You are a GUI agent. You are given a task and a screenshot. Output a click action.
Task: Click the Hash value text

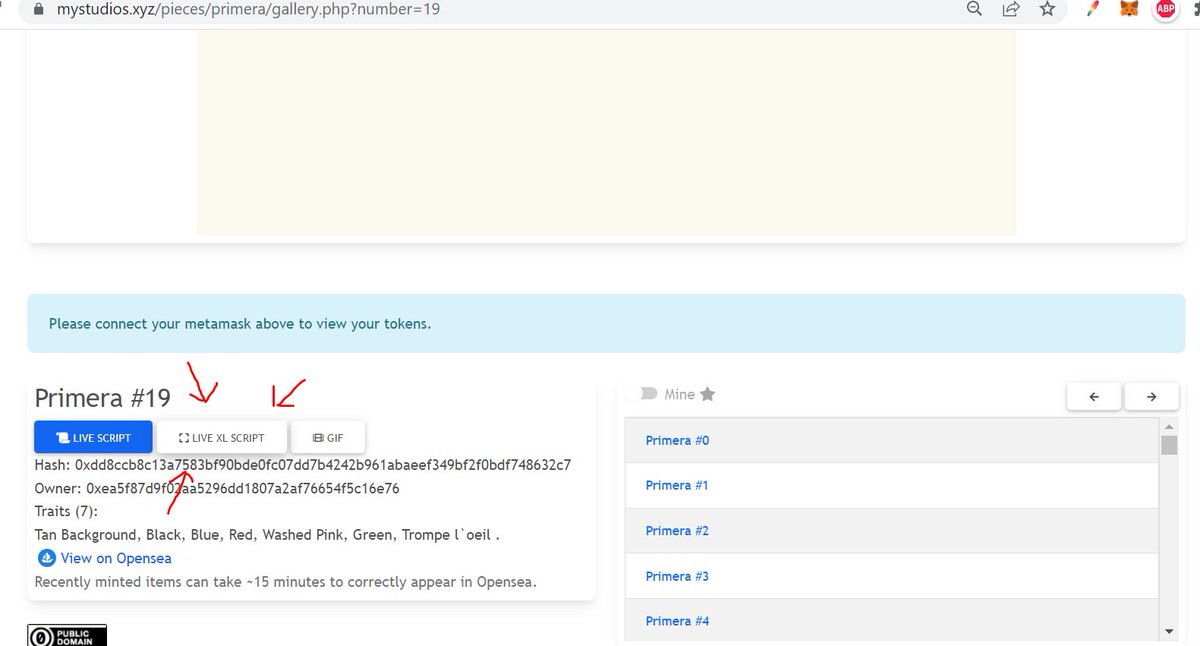(x=303, y=465)
